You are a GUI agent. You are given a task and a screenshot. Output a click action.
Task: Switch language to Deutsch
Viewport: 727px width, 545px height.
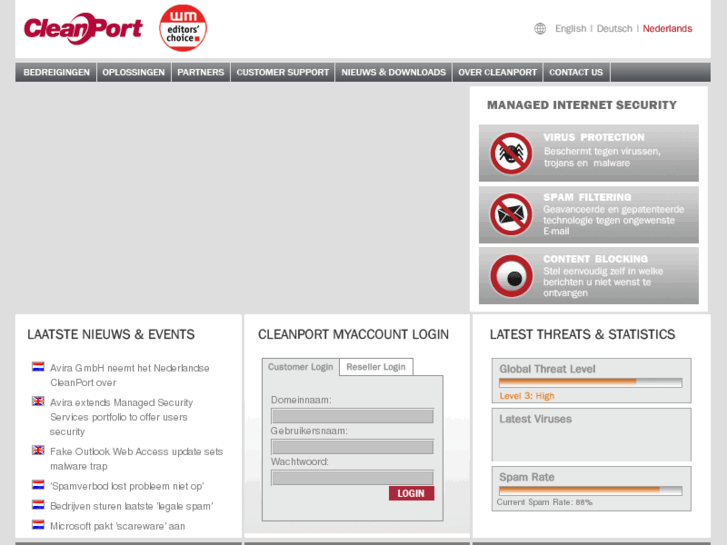tap(614, 29)
